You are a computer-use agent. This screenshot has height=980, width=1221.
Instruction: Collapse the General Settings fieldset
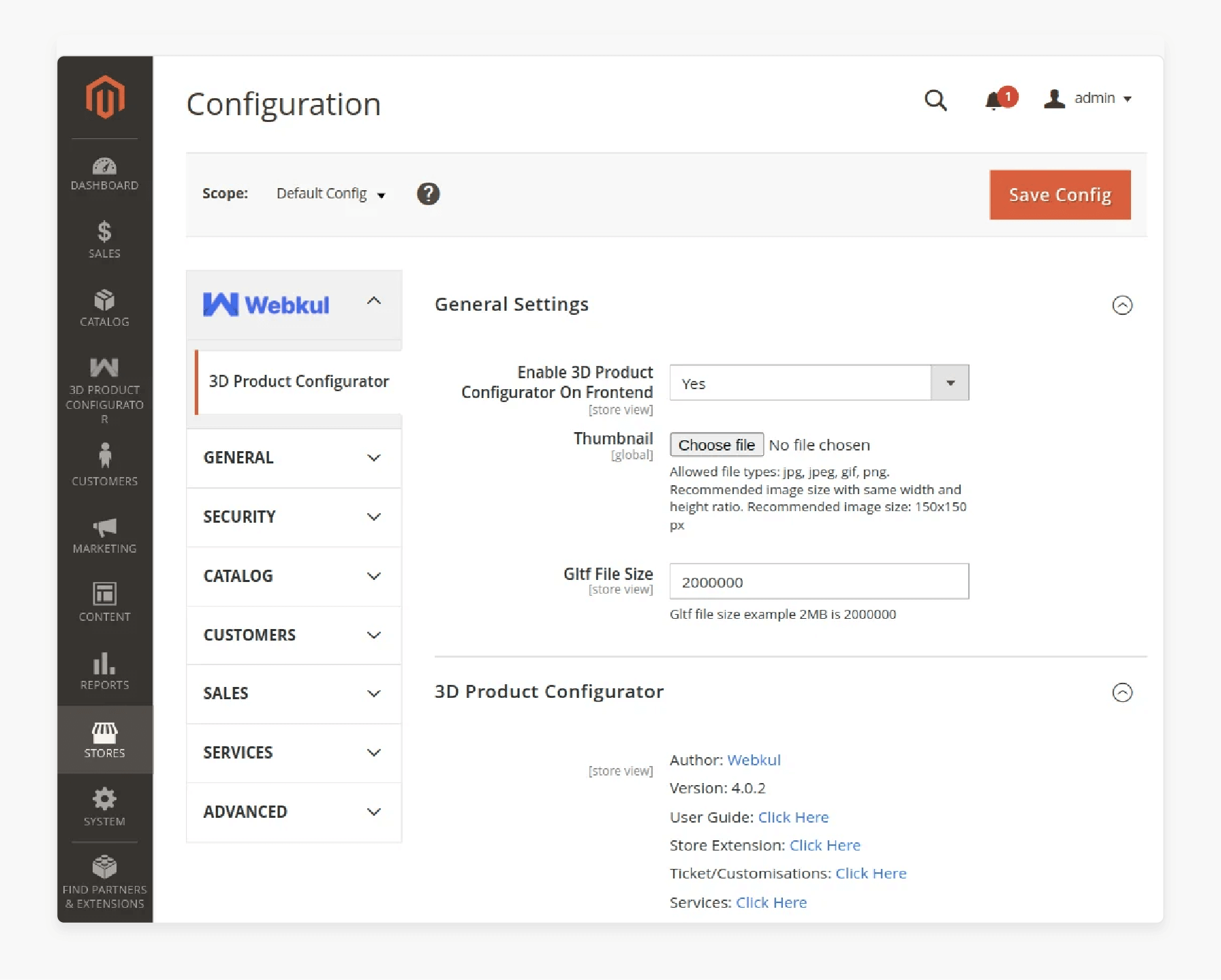[x=1122, y=305]
